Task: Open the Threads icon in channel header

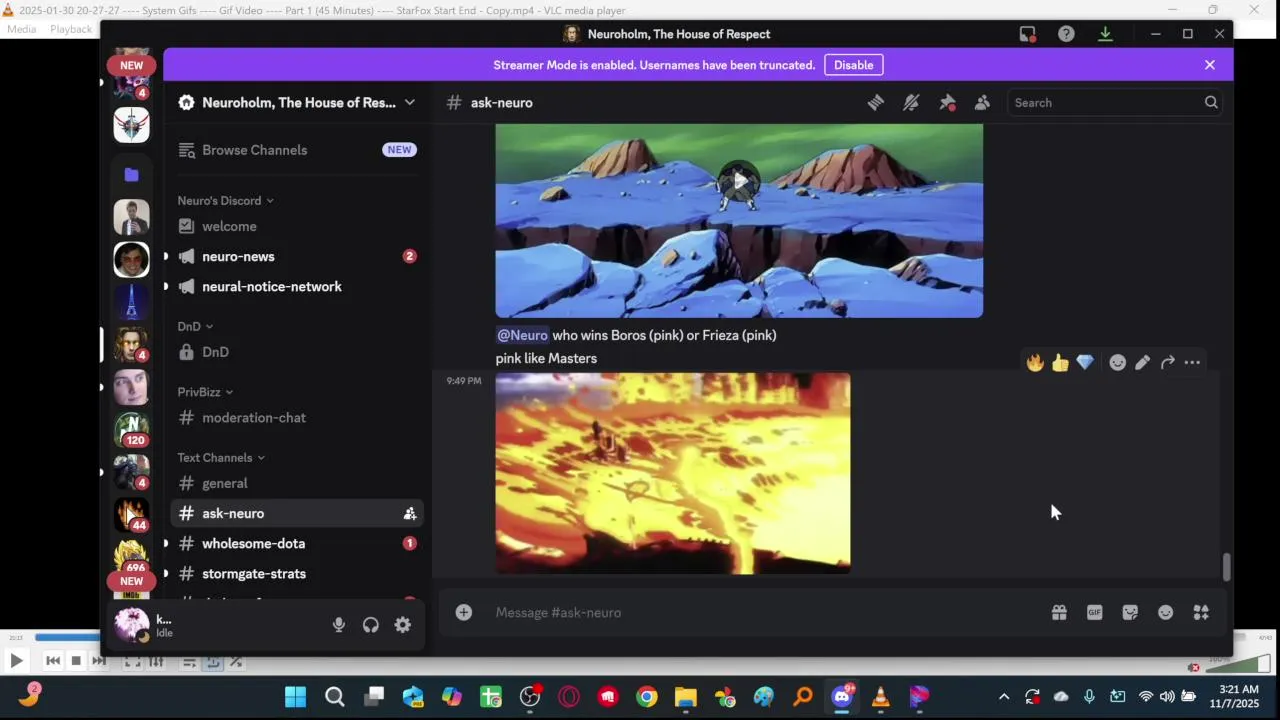Action: point(876,102)
